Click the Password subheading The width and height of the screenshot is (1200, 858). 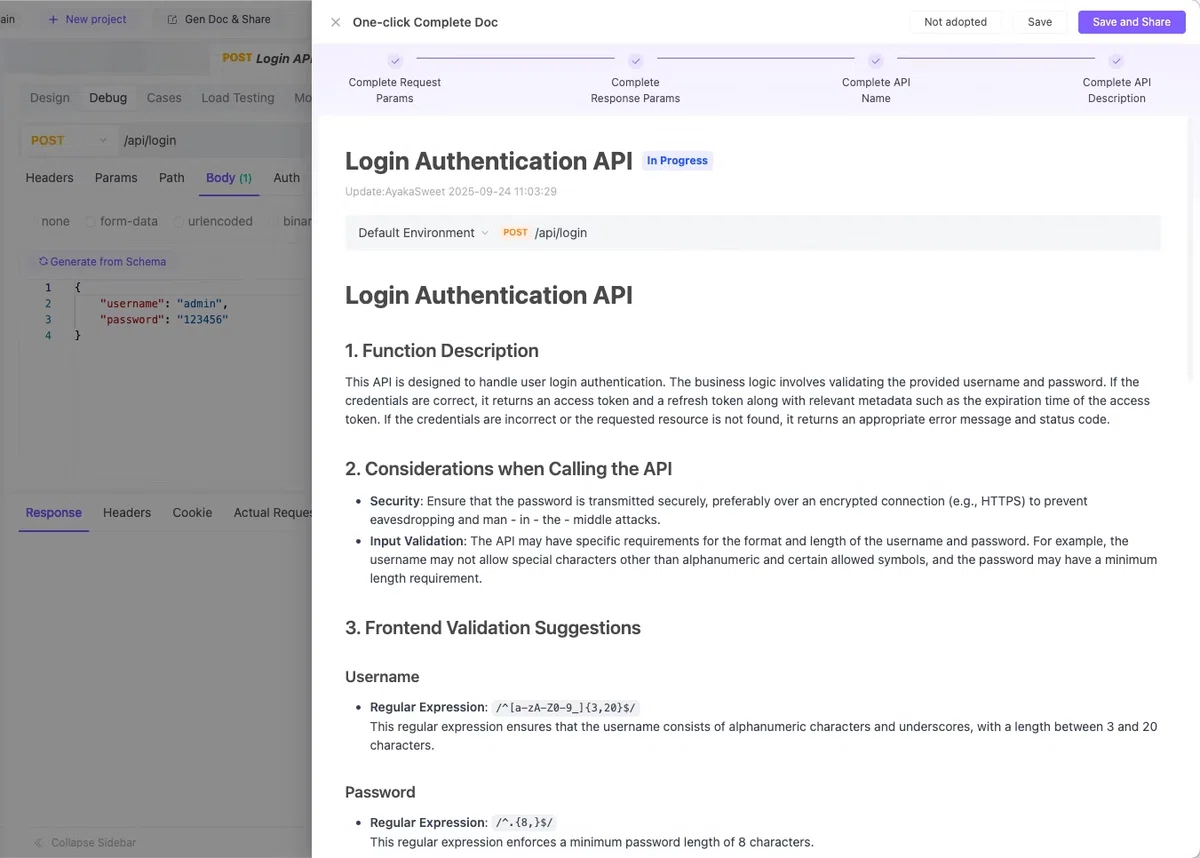point(380,792)
